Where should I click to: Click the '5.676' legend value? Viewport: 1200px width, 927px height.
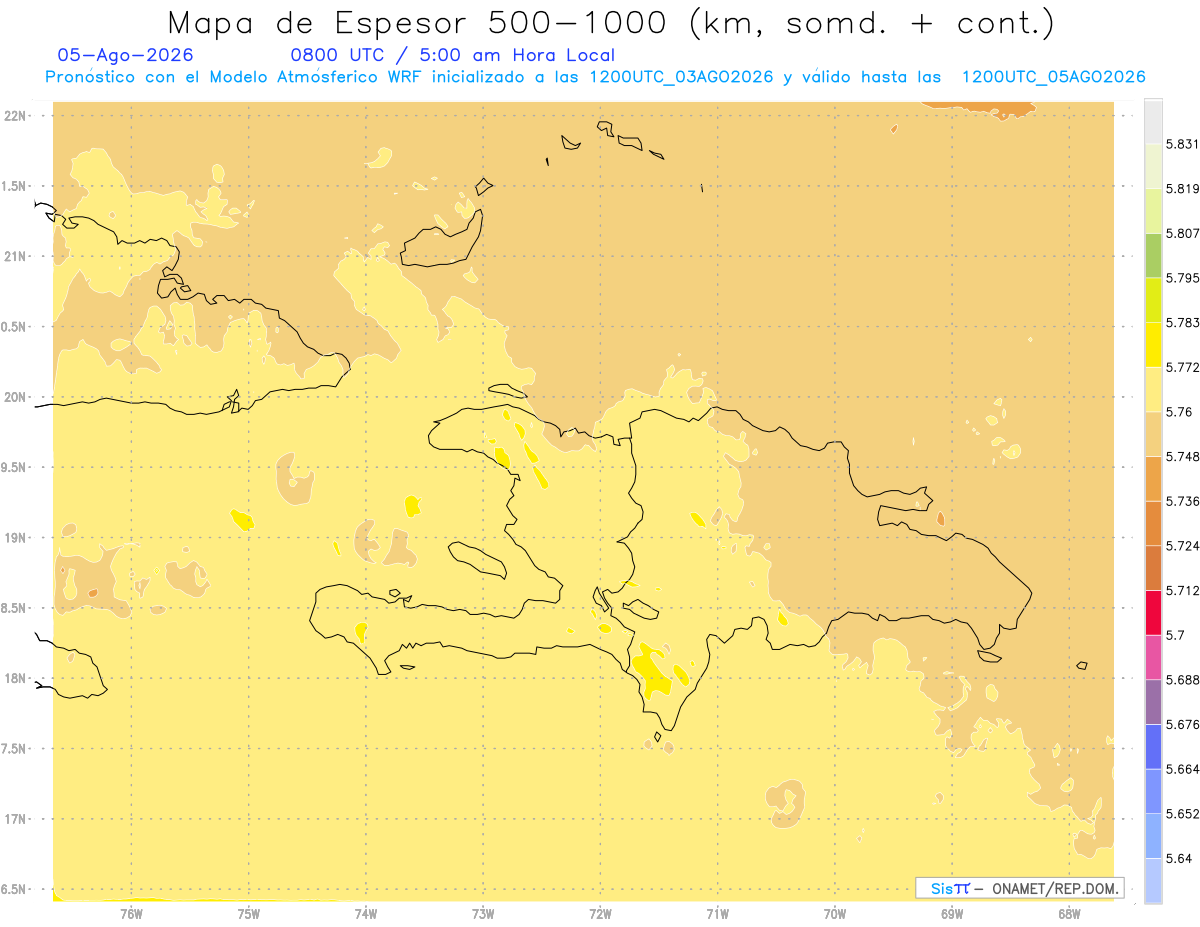pos(1183,725)
